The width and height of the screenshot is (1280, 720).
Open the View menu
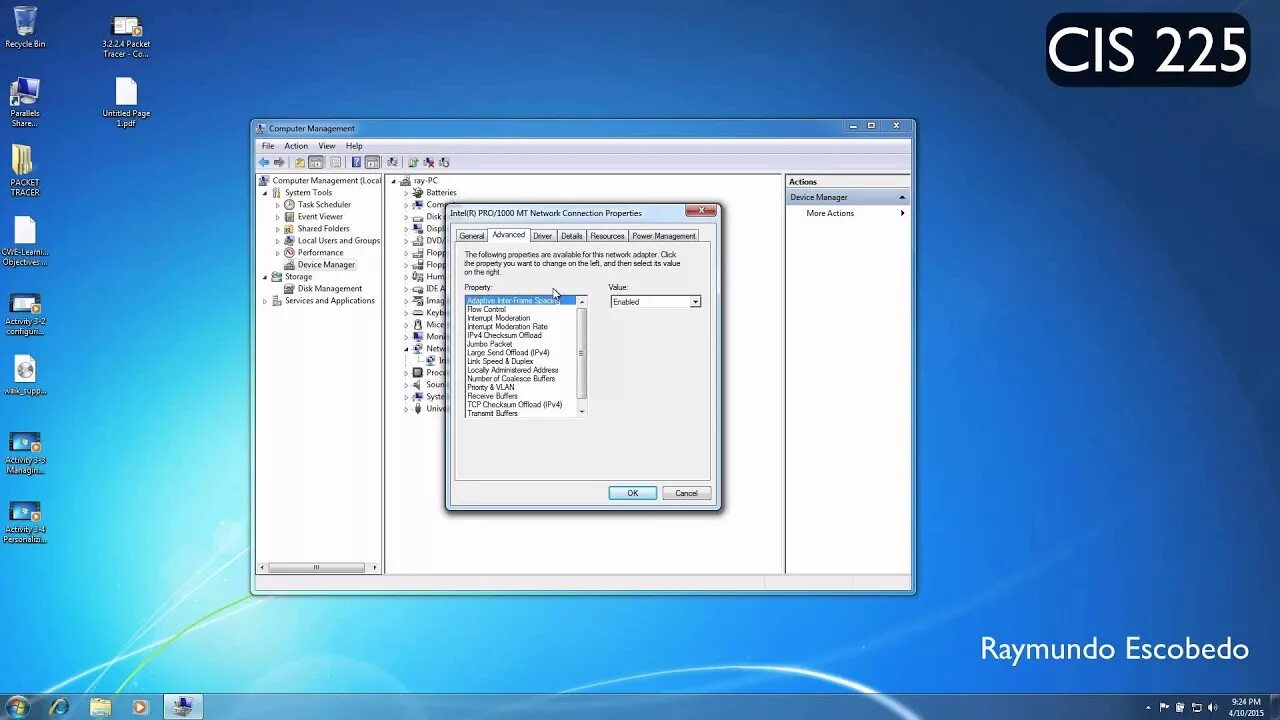tap(327, 146)
